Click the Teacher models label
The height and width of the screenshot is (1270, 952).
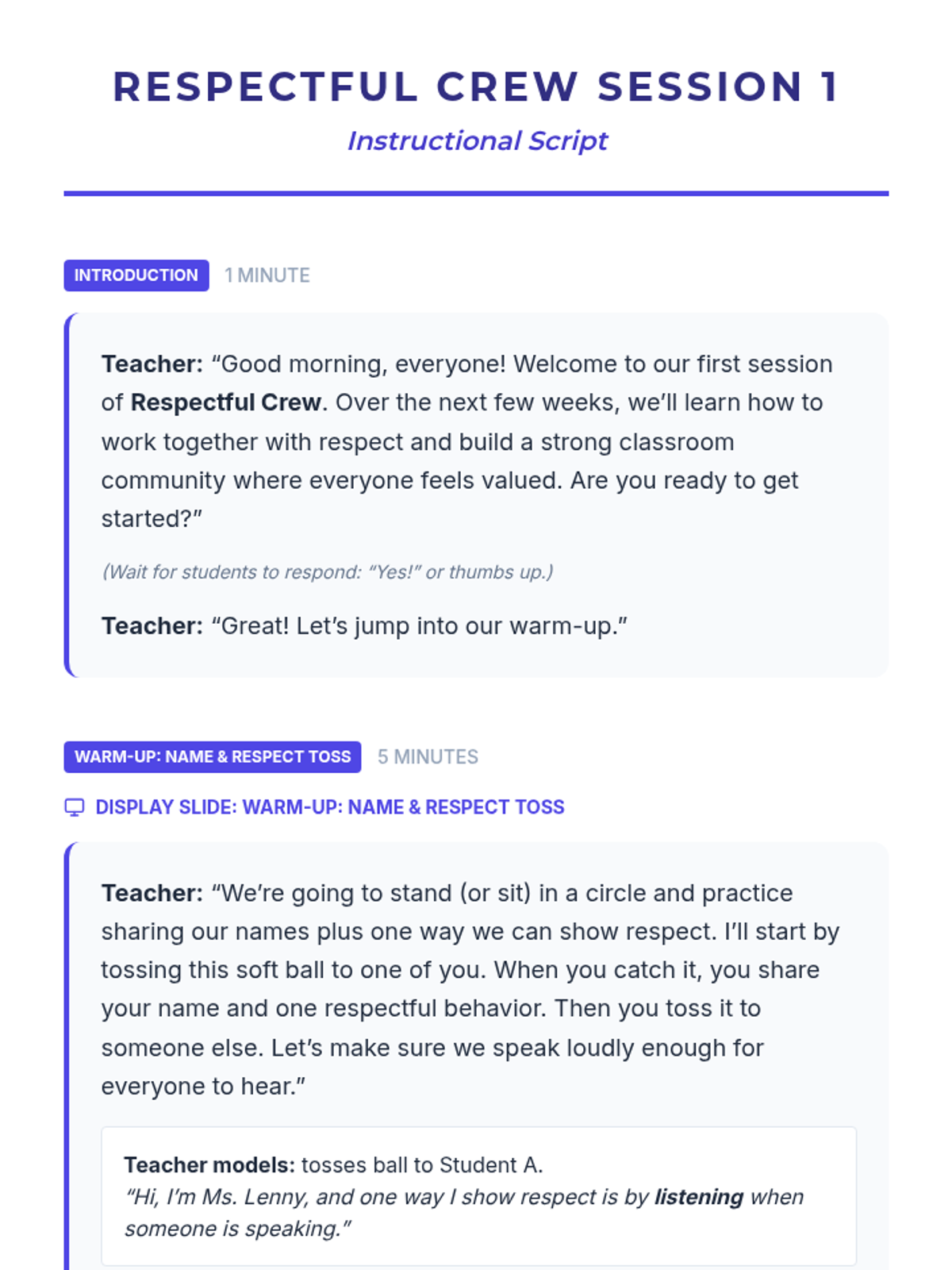[209, 1164]
